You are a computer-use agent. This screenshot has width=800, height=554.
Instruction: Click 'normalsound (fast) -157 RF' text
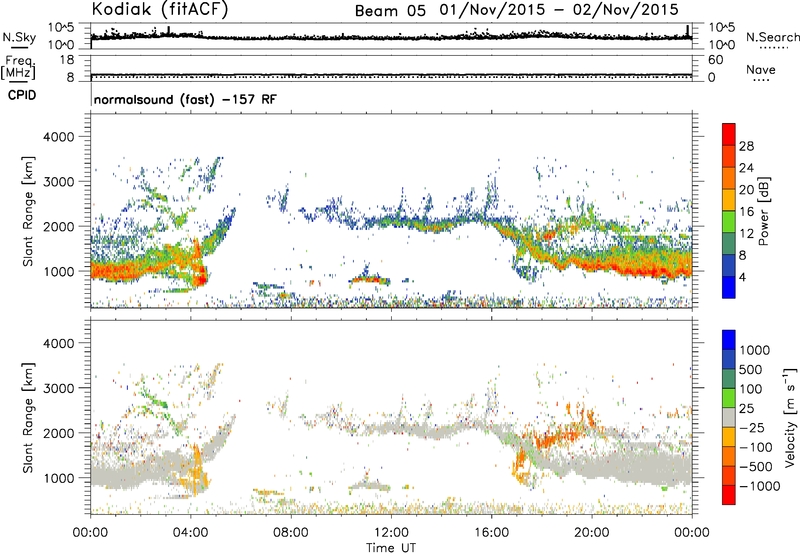click(185, 99)
